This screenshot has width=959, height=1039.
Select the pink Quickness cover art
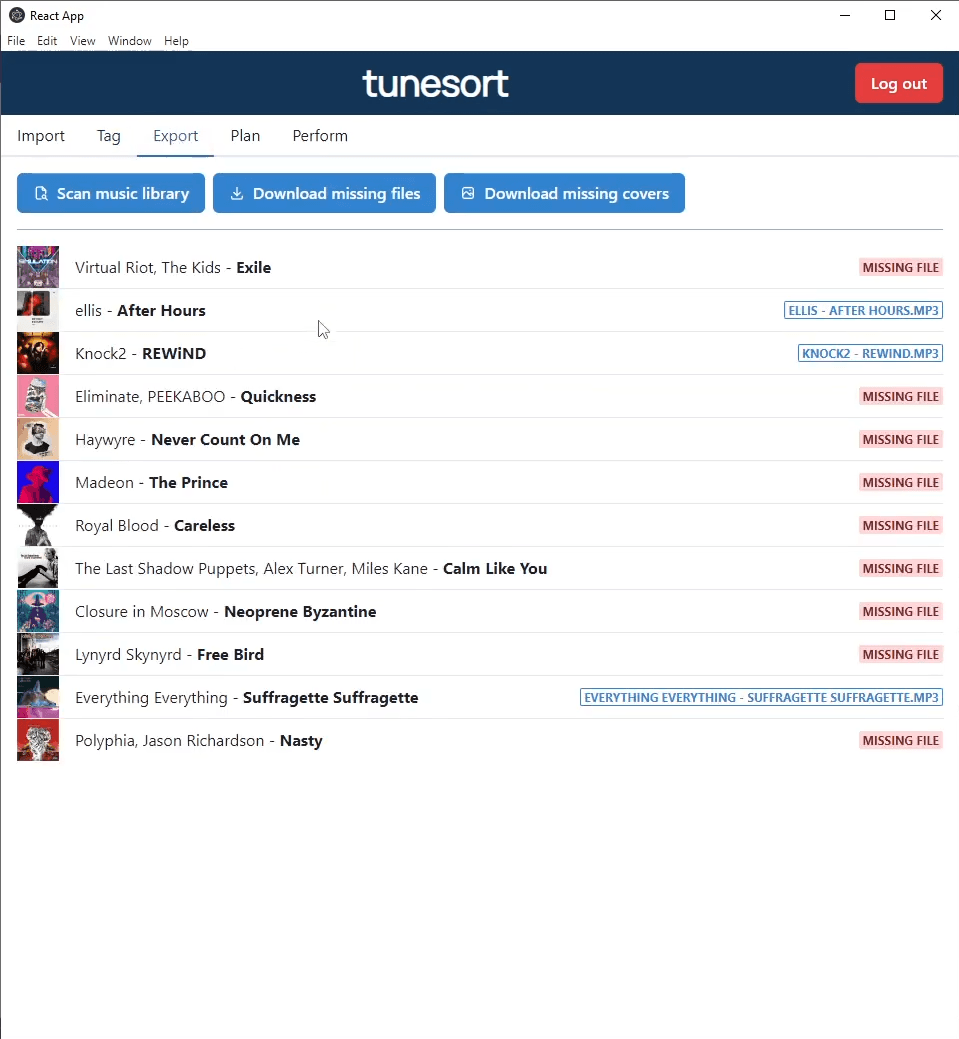(x=38, y=396)
